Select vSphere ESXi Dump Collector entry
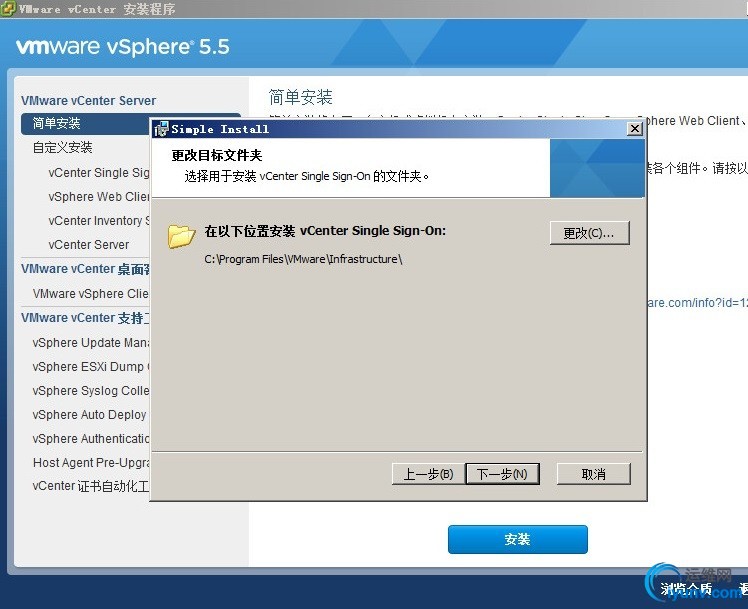Image resolution: width=748 pixels, height=609 pixels. [x=91, y=367]
